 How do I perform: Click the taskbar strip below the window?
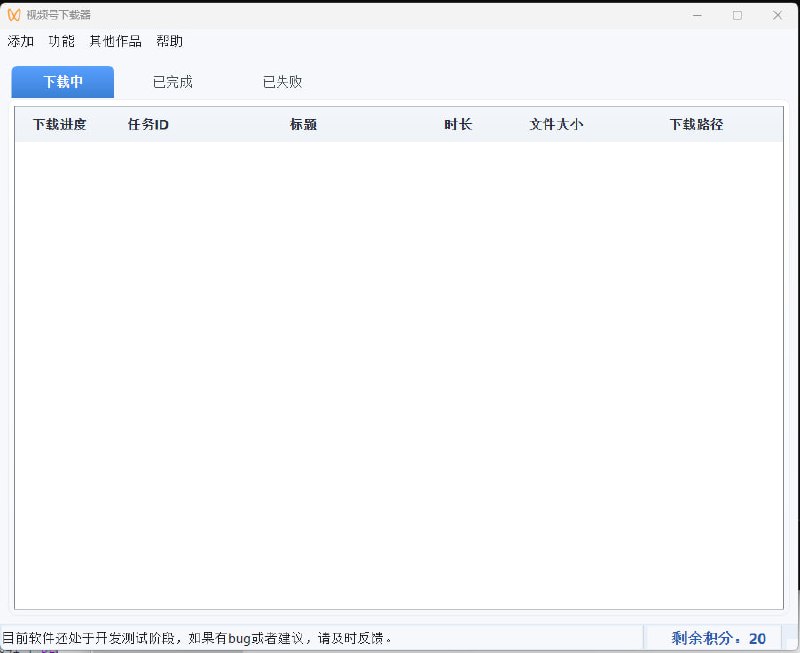tap(400, 650)
